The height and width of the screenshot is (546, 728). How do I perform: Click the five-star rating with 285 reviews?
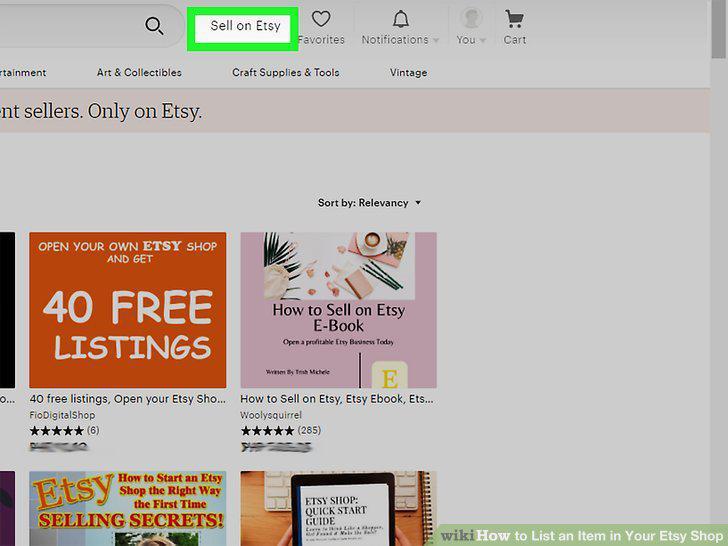coord(280,430)
